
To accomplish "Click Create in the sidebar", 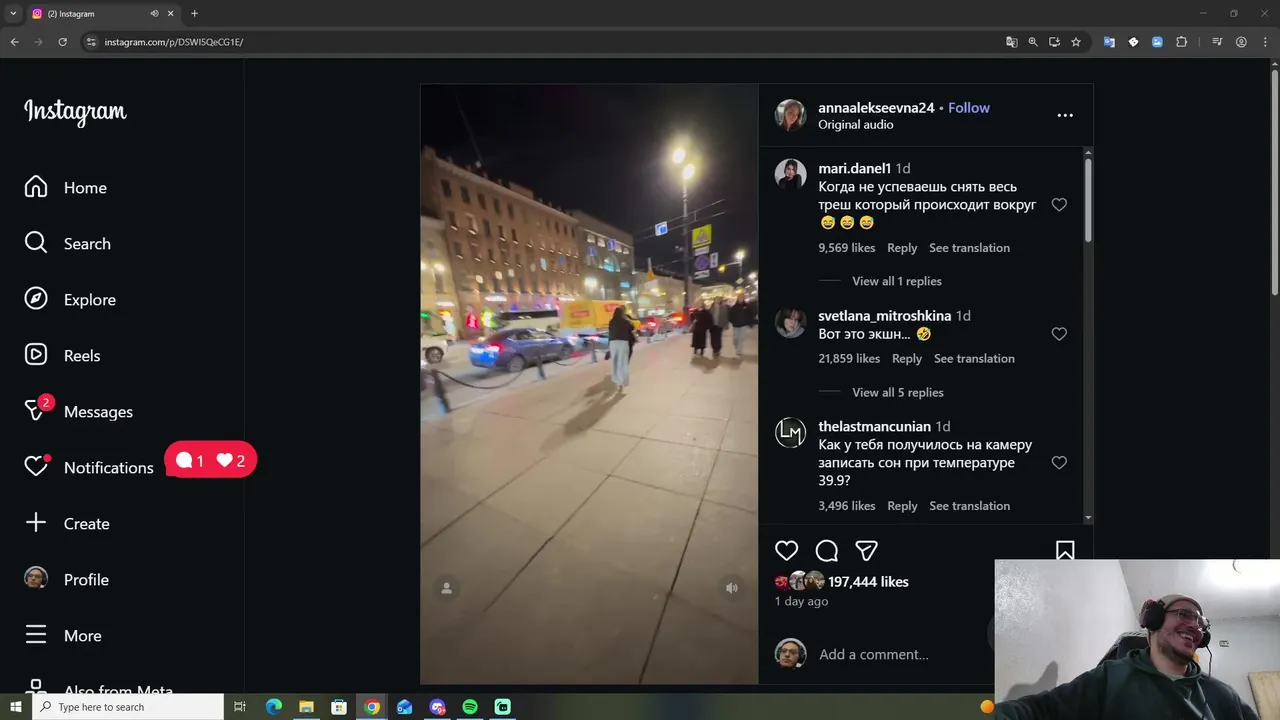I will [67, 524].
